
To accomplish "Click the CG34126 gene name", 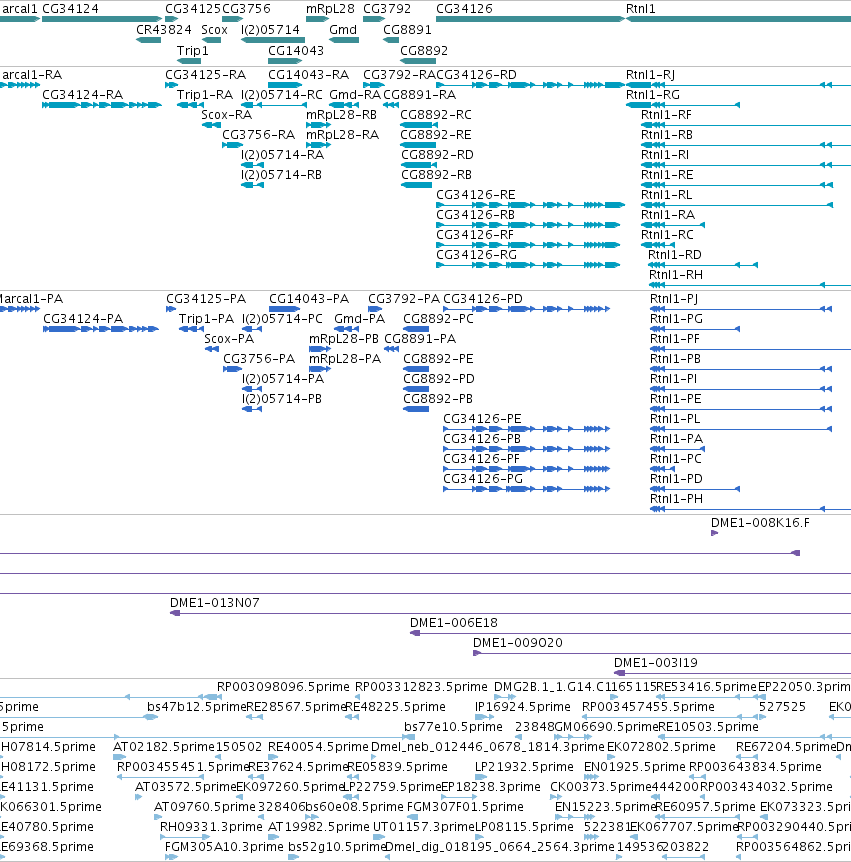I will point(465,9).
